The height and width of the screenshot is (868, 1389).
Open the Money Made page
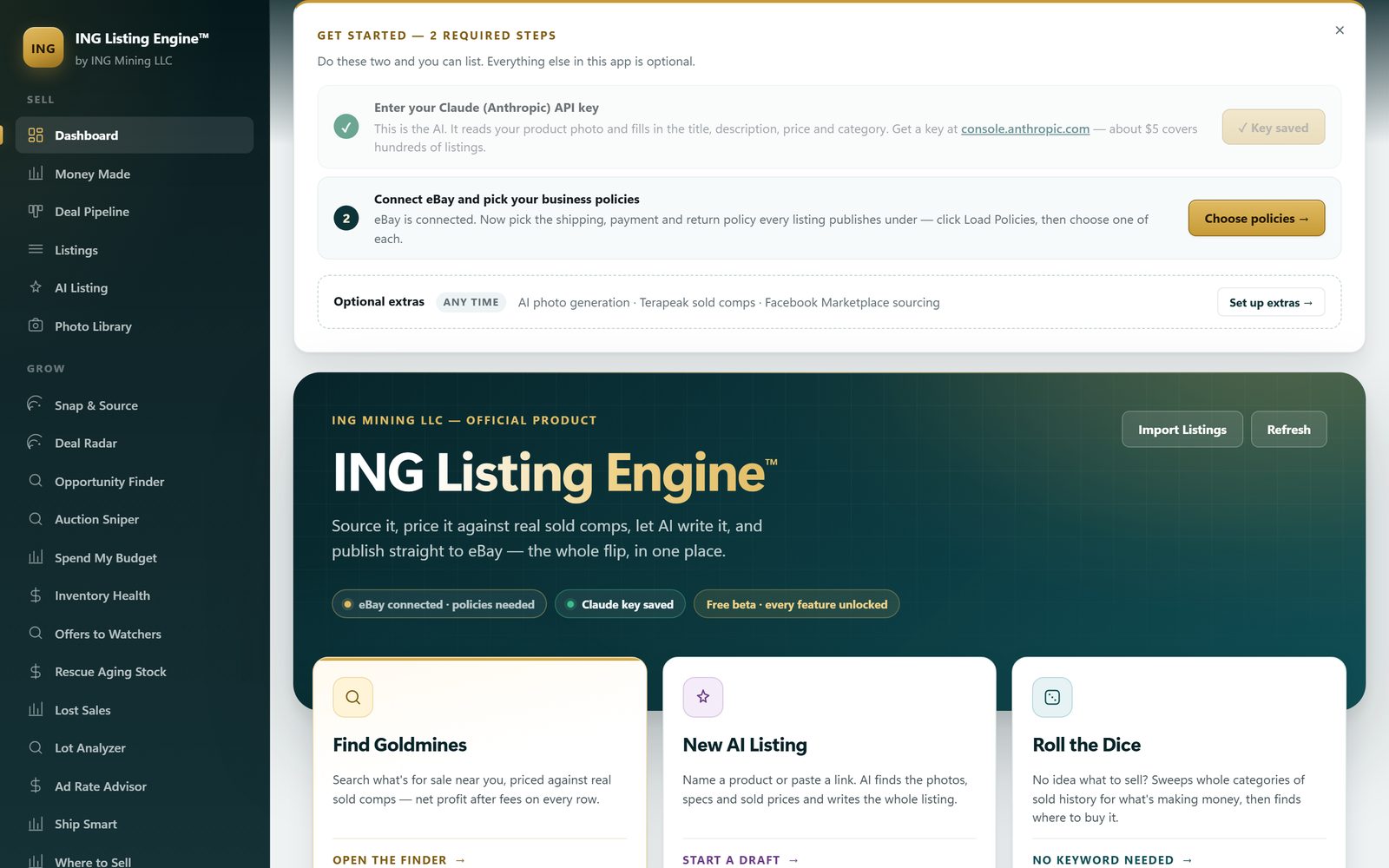click(x=135, y=174)
